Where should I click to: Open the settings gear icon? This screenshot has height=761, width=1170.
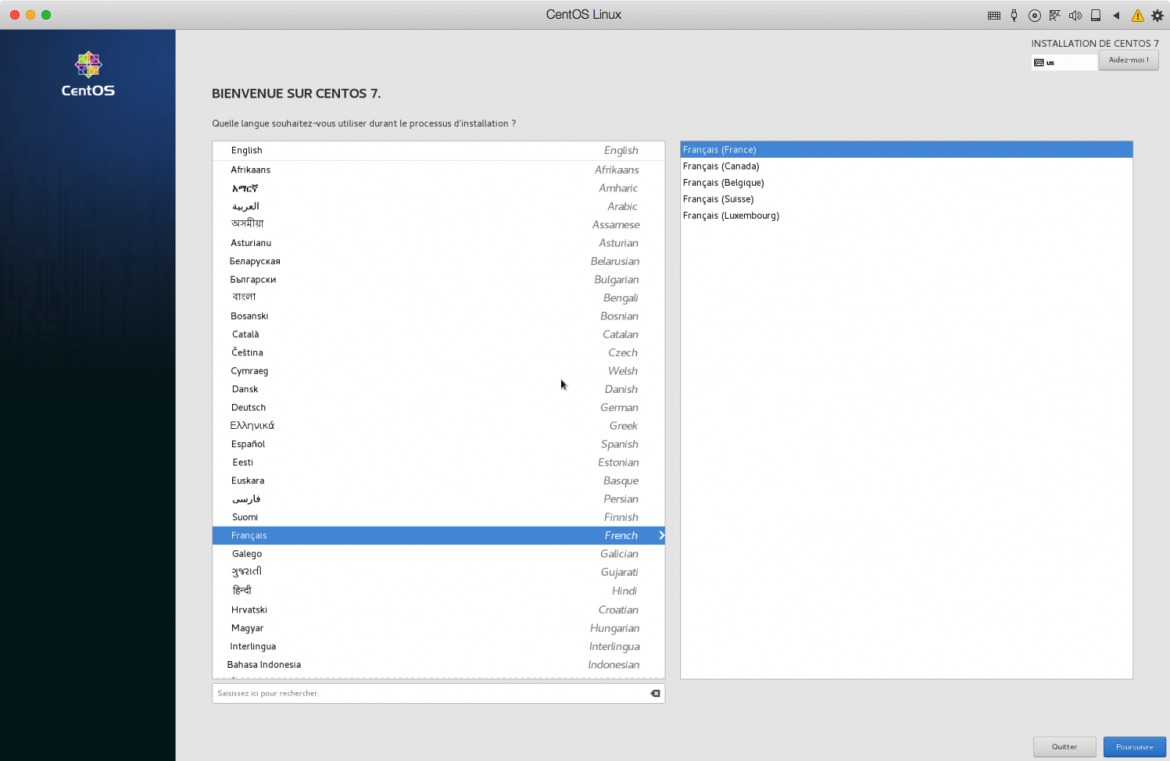1157,15
